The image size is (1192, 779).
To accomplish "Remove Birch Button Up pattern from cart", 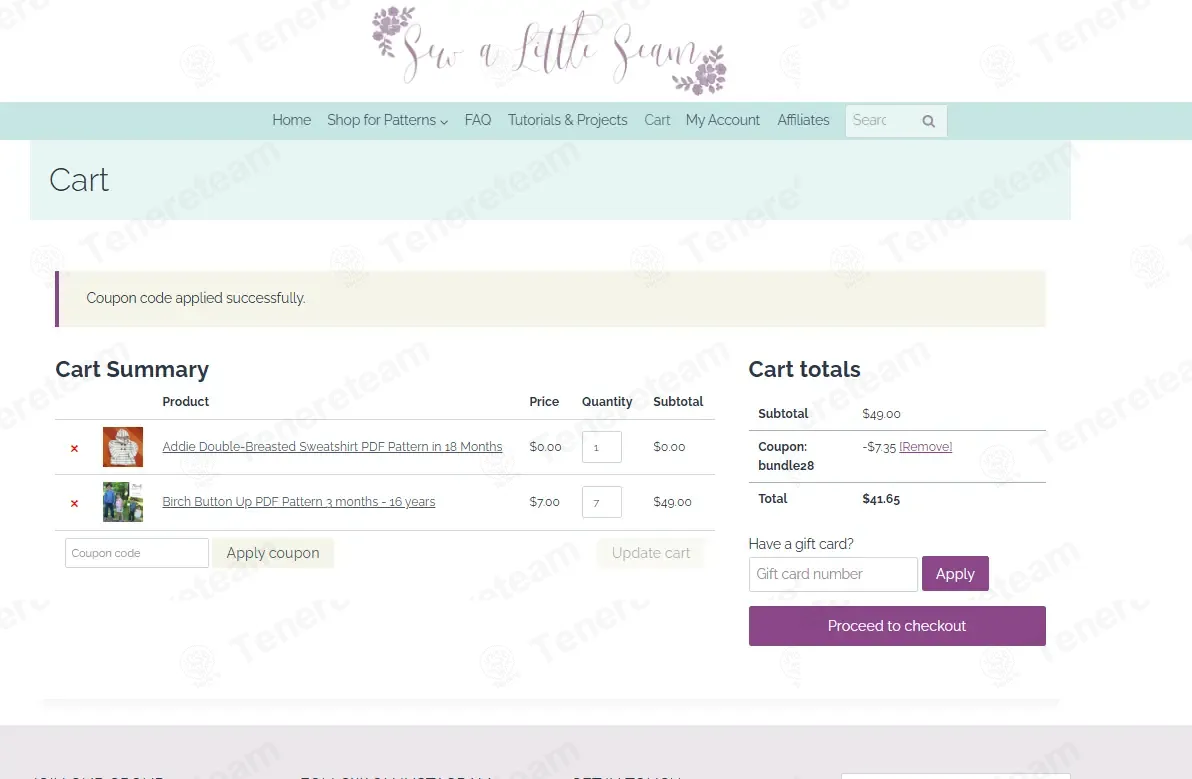I will pos(74,503).
